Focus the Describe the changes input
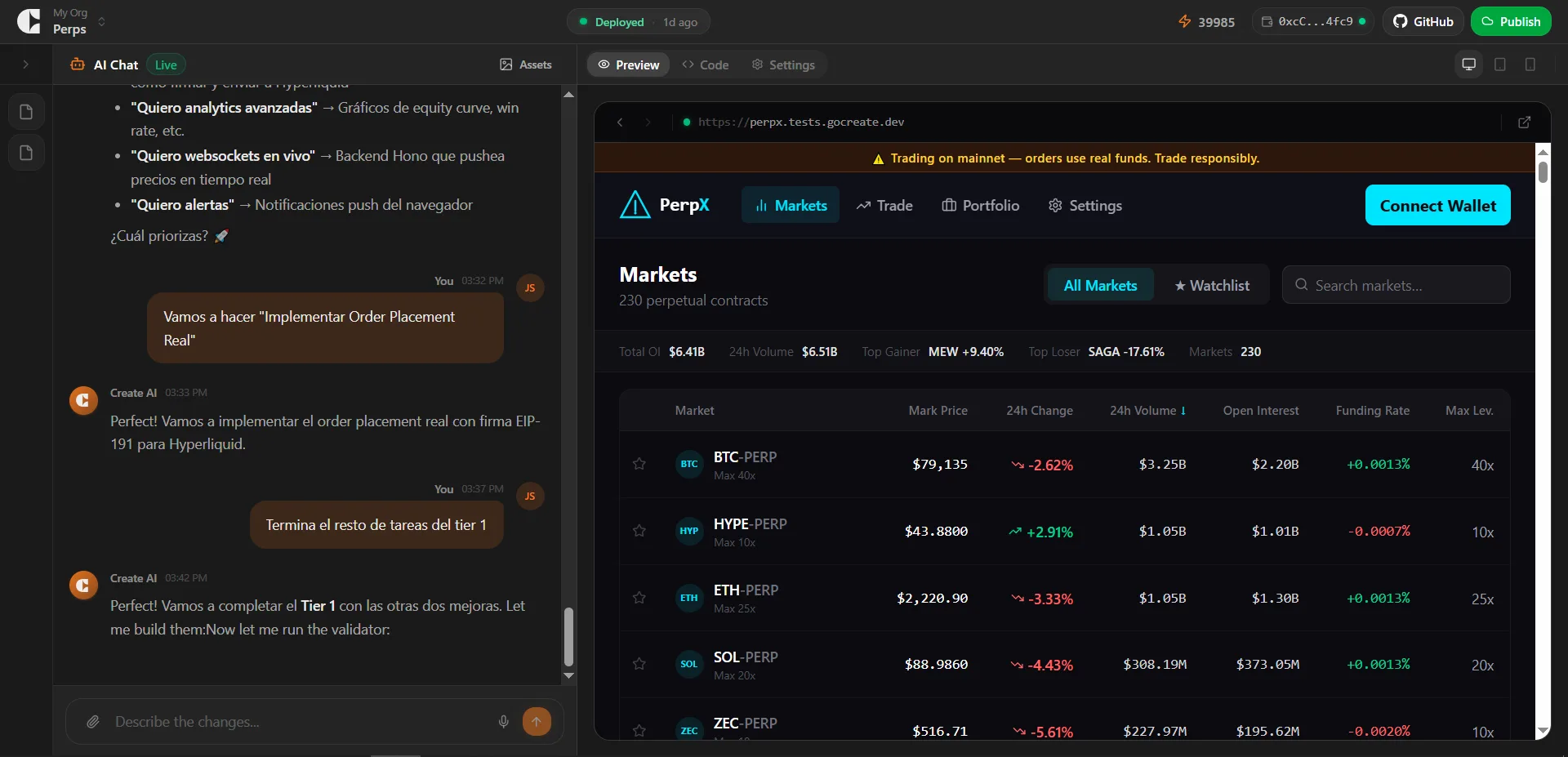This screenshot has width=1568, height=757. (298, 722)
